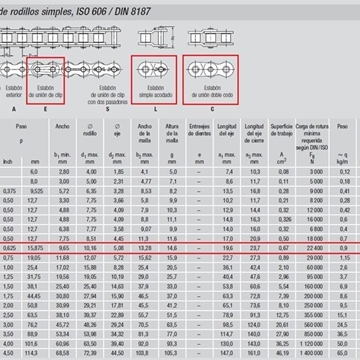Click the breaking load '95 000'
360x360 pixels.
click(316, 277)
